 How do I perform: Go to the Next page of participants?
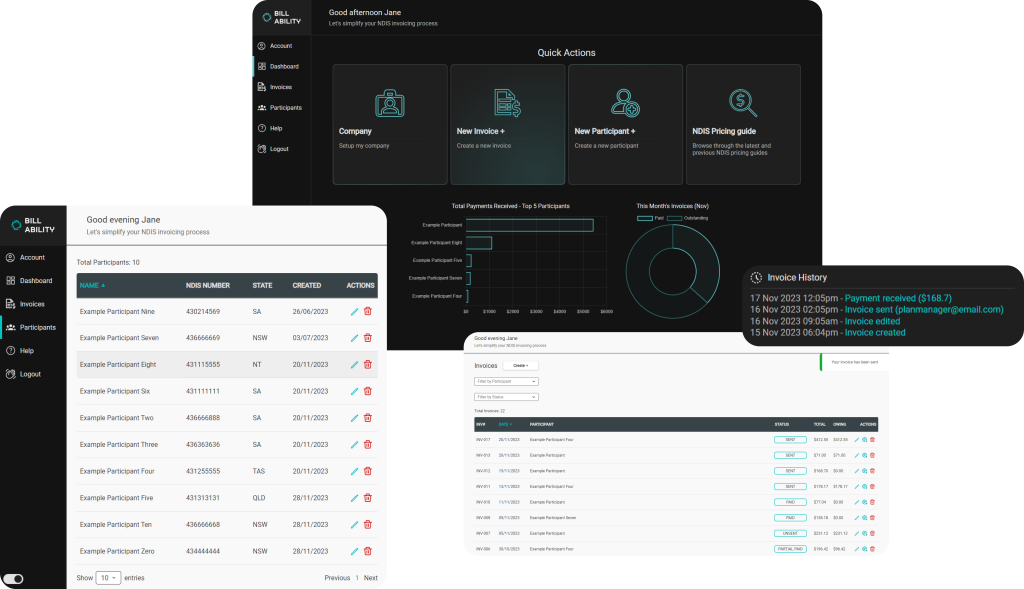point(369,577)
